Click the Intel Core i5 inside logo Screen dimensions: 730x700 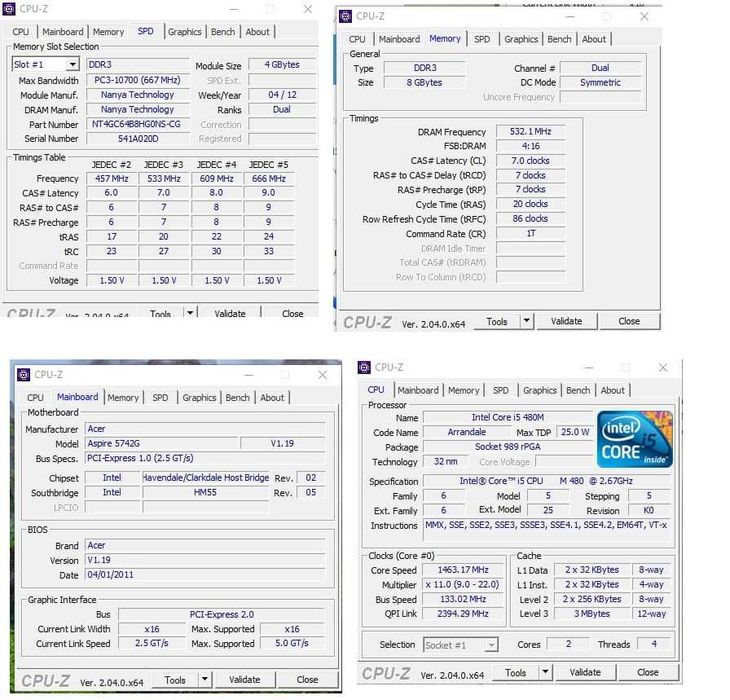click(x=635, y=439)
